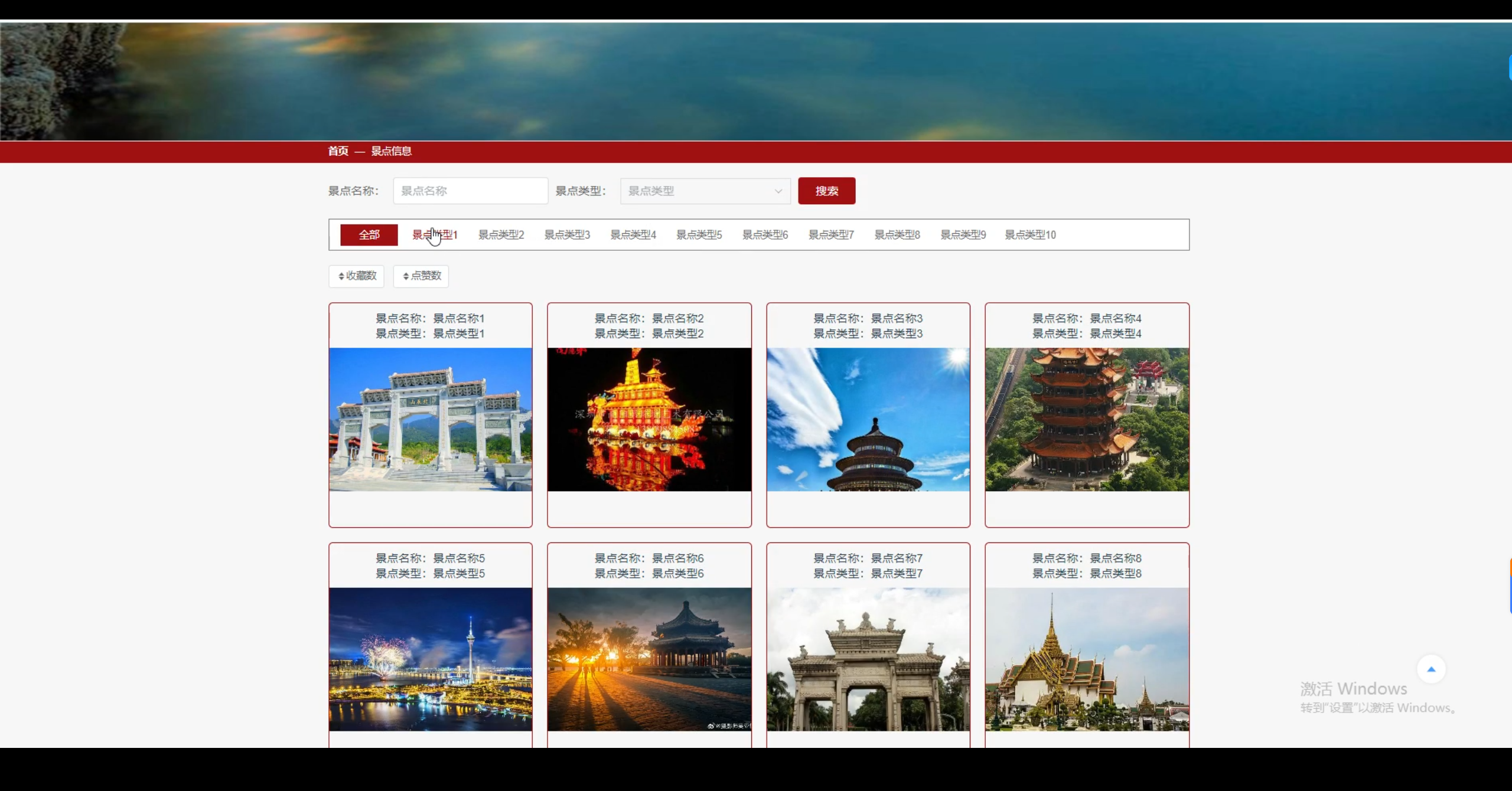The image size is (1512, 791).
Task: Switch to 景点类型5 category
Action: [699, 234]
